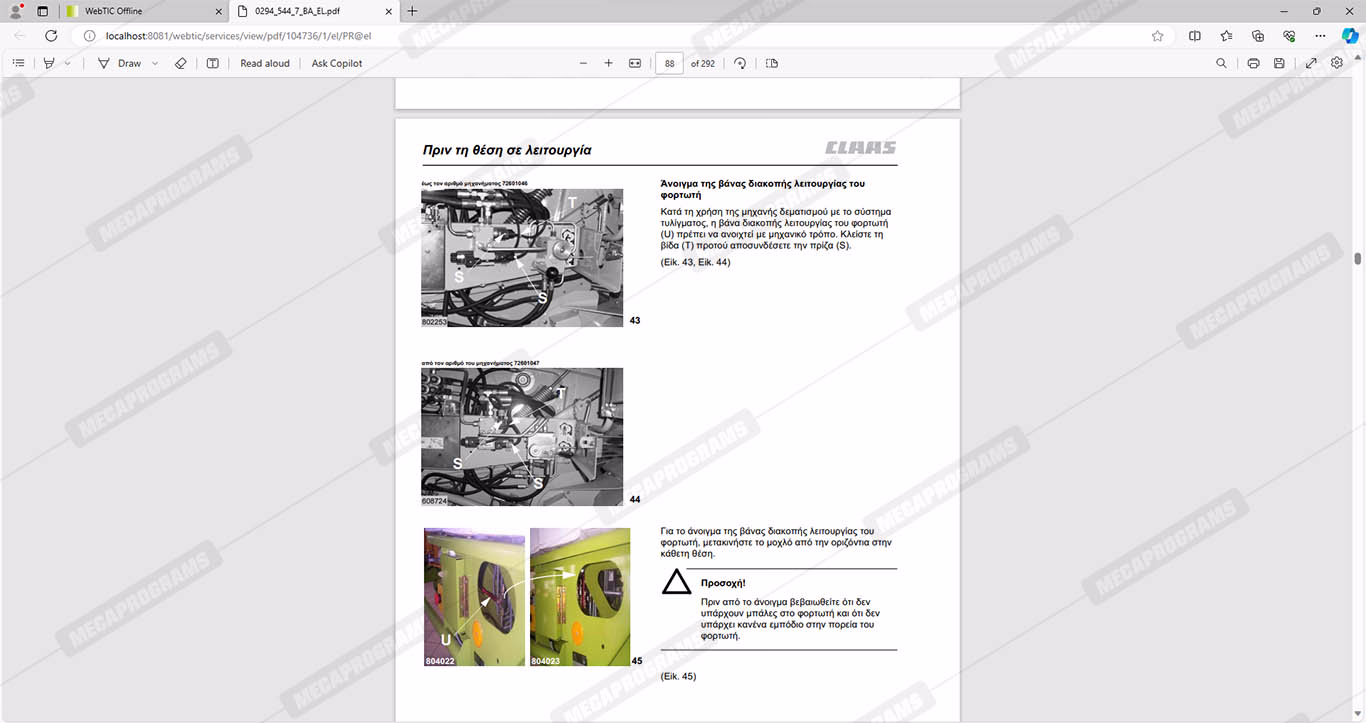Click the vertical scrollbar thumb
Viewport: 1366px width, 723px height.
pyautogui.click(x=1357, y=259)
